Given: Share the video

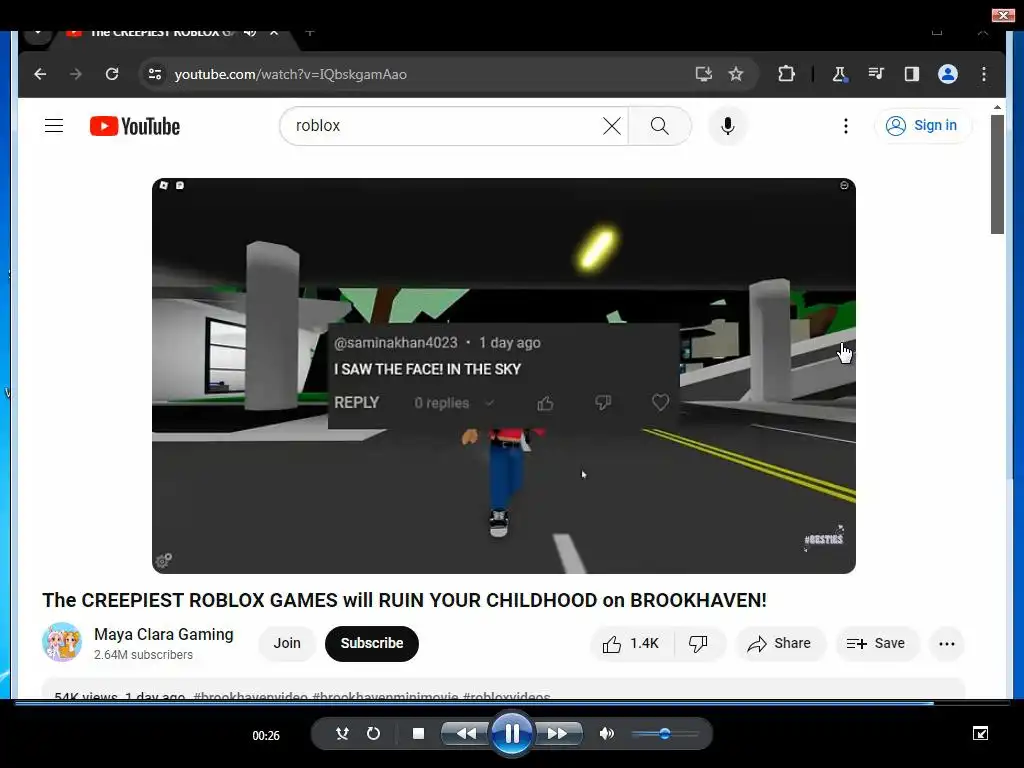Looking at the screenshot, I should click(780, 644).
